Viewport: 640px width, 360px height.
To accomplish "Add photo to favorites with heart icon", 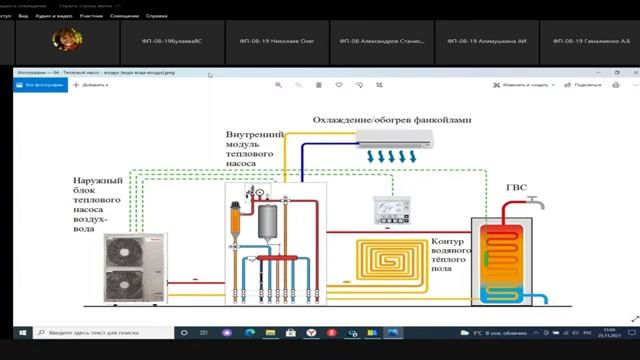I will (x=339, y=85).
